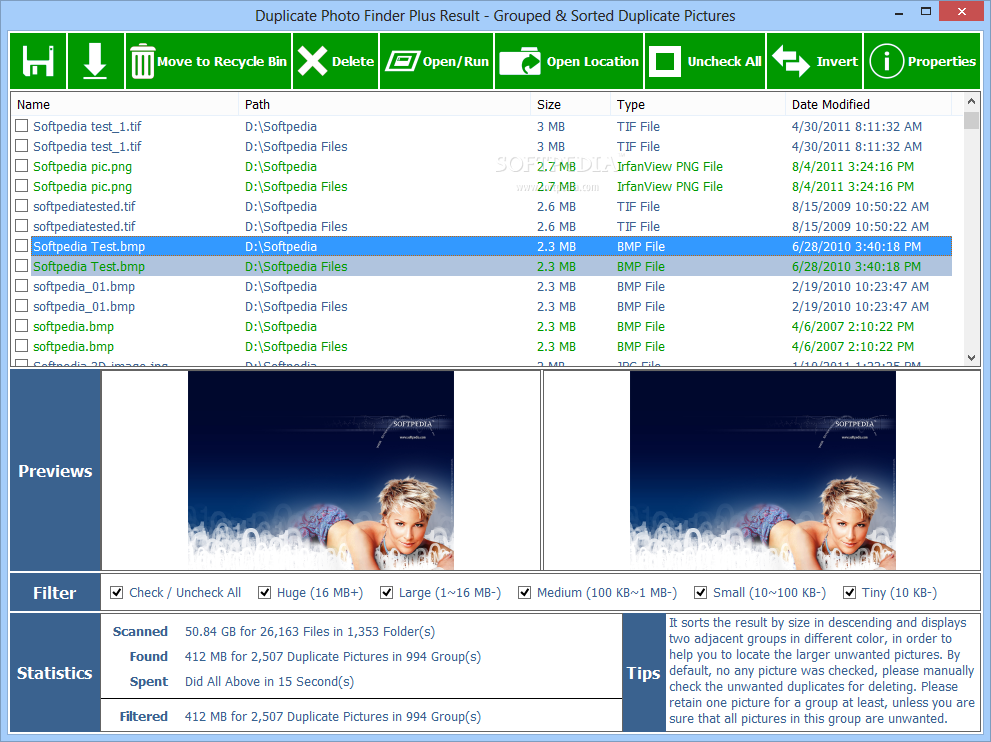
Task: Check the first Softpedia test_1.tif in D:\Softpedia
Action: click(21, 126)
